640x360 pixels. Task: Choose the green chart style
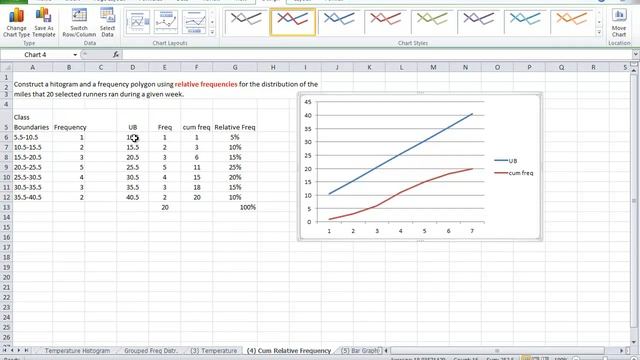(432, 21)
